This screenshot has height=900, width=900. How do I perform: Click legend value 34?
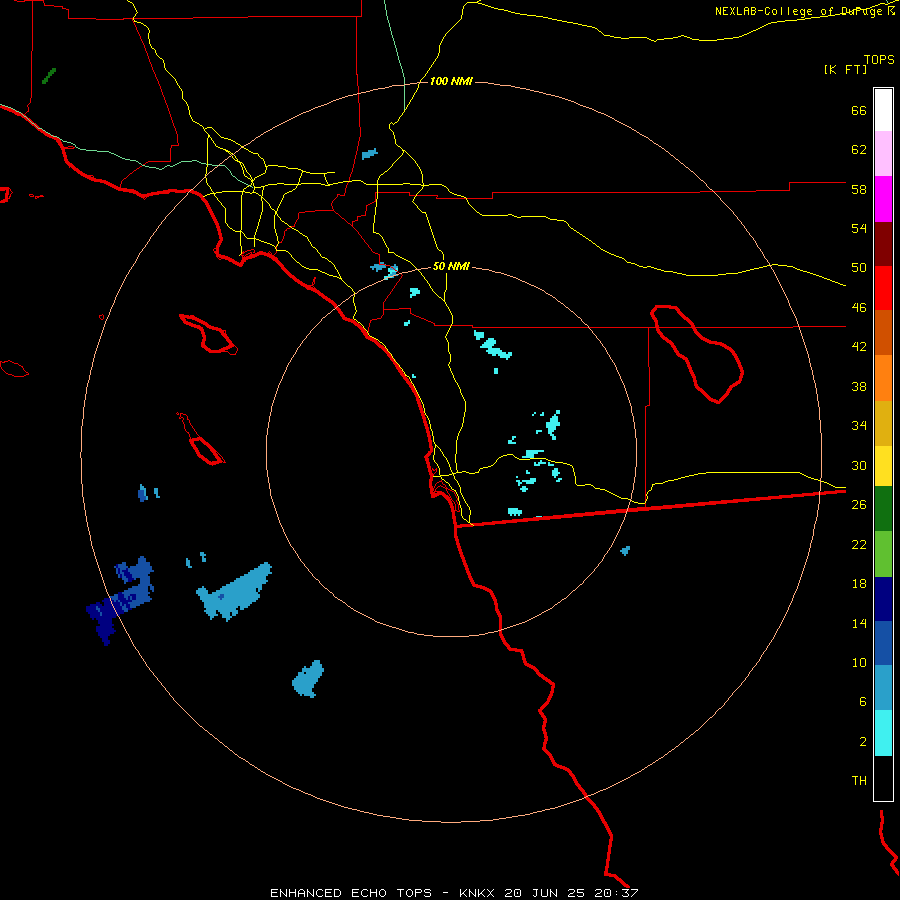coord(859,426)
